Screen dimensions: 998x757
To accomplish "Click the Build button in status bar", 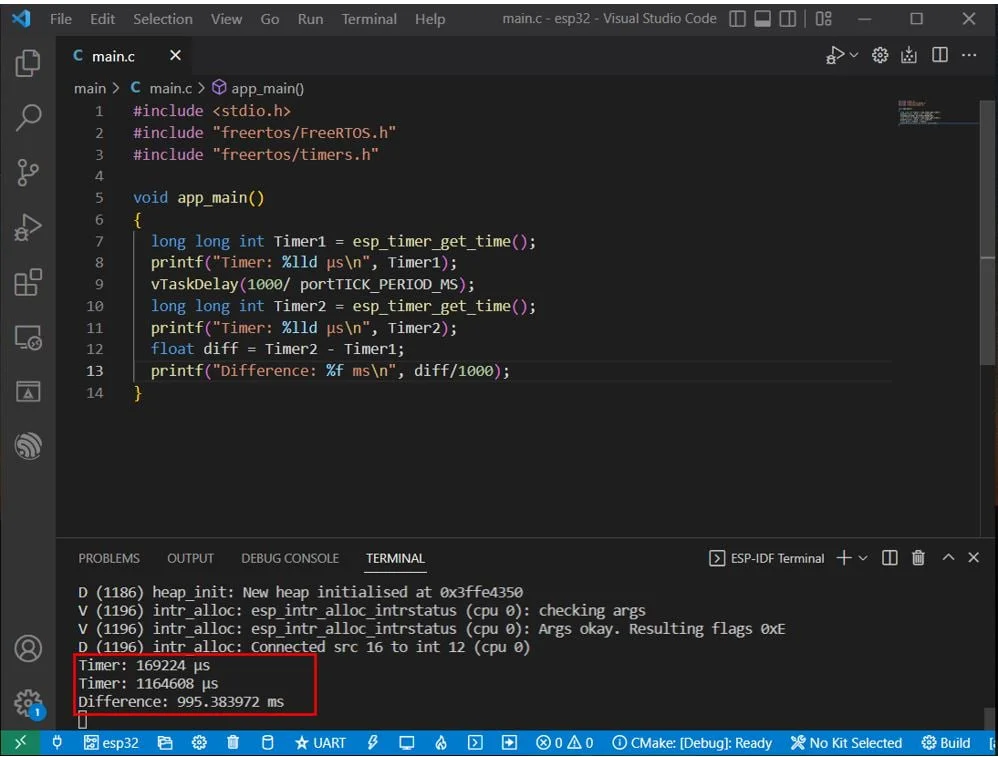I will [946, 743].
